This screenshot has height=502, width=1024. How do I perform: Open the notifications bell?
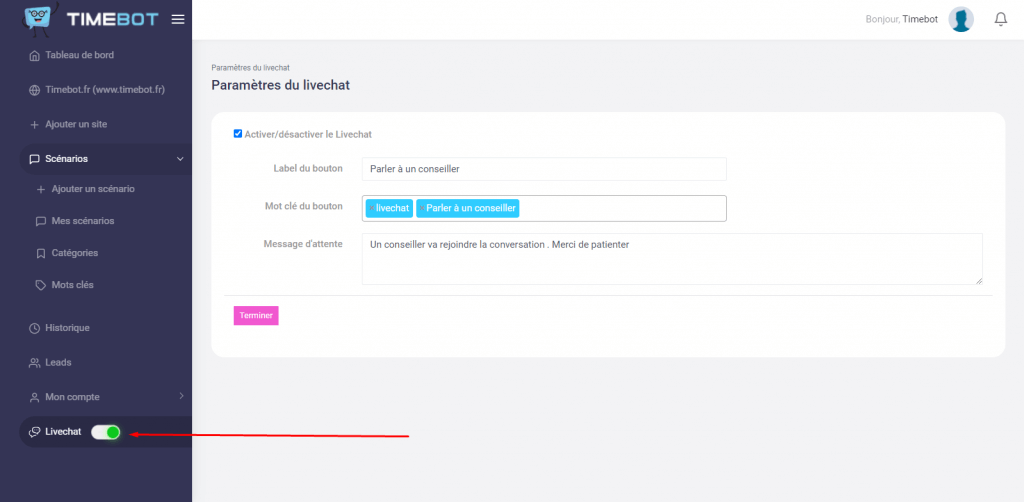pyautogui.click(x=1000, y=20)
